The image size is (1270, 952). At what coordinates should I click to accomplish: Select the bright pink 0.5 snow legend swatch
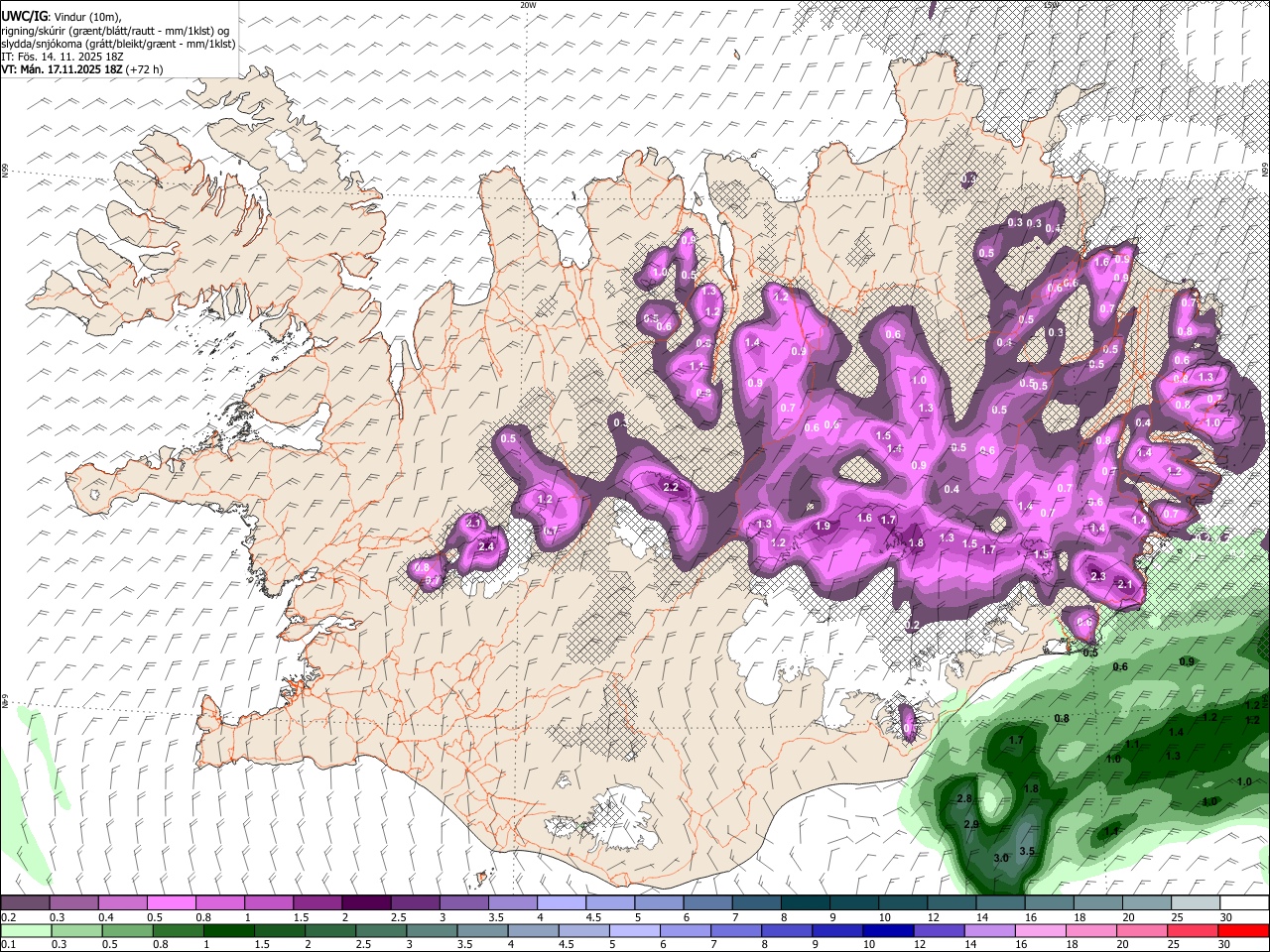171,902
